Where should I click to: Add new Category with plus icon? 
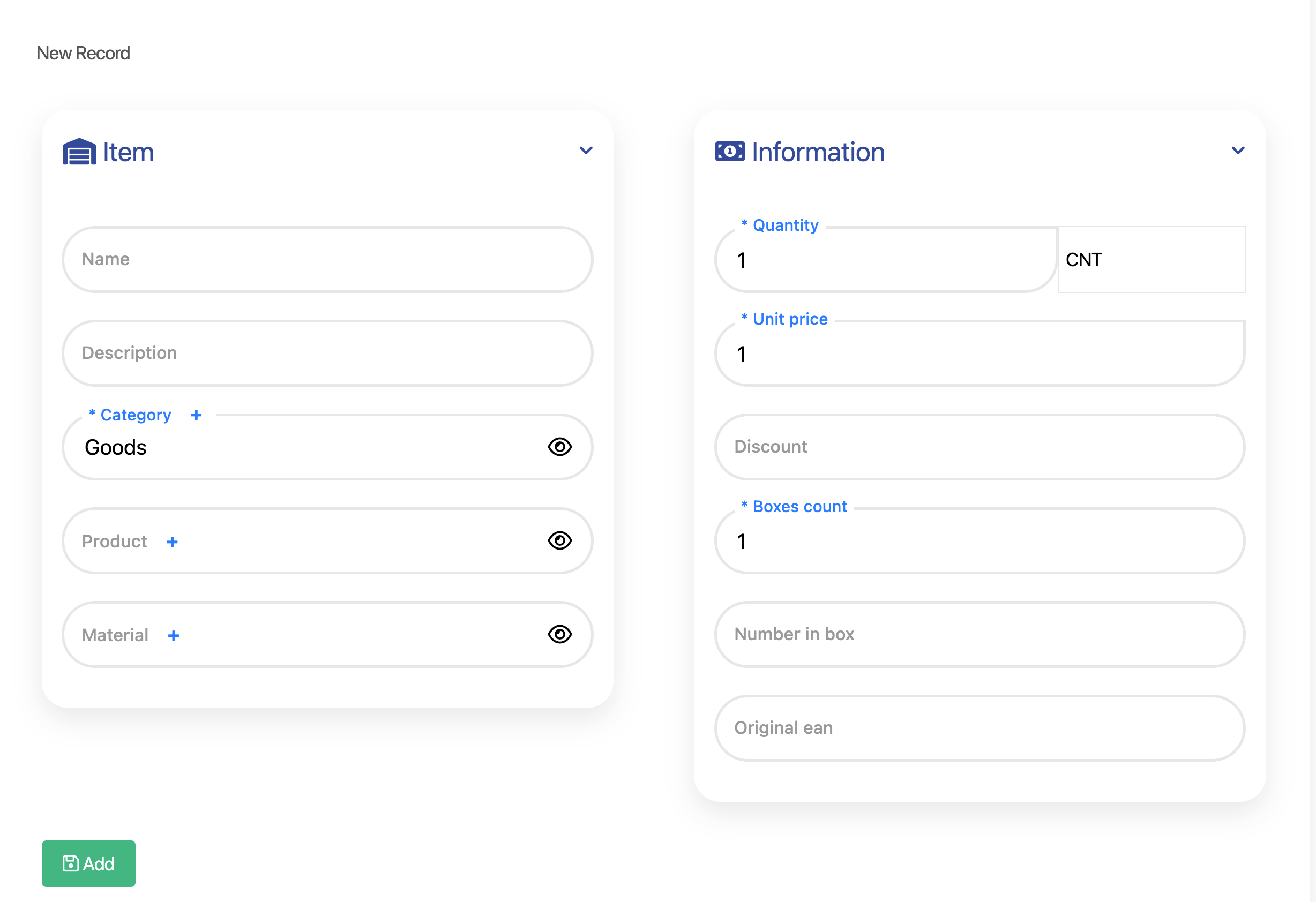coord(196,415)
